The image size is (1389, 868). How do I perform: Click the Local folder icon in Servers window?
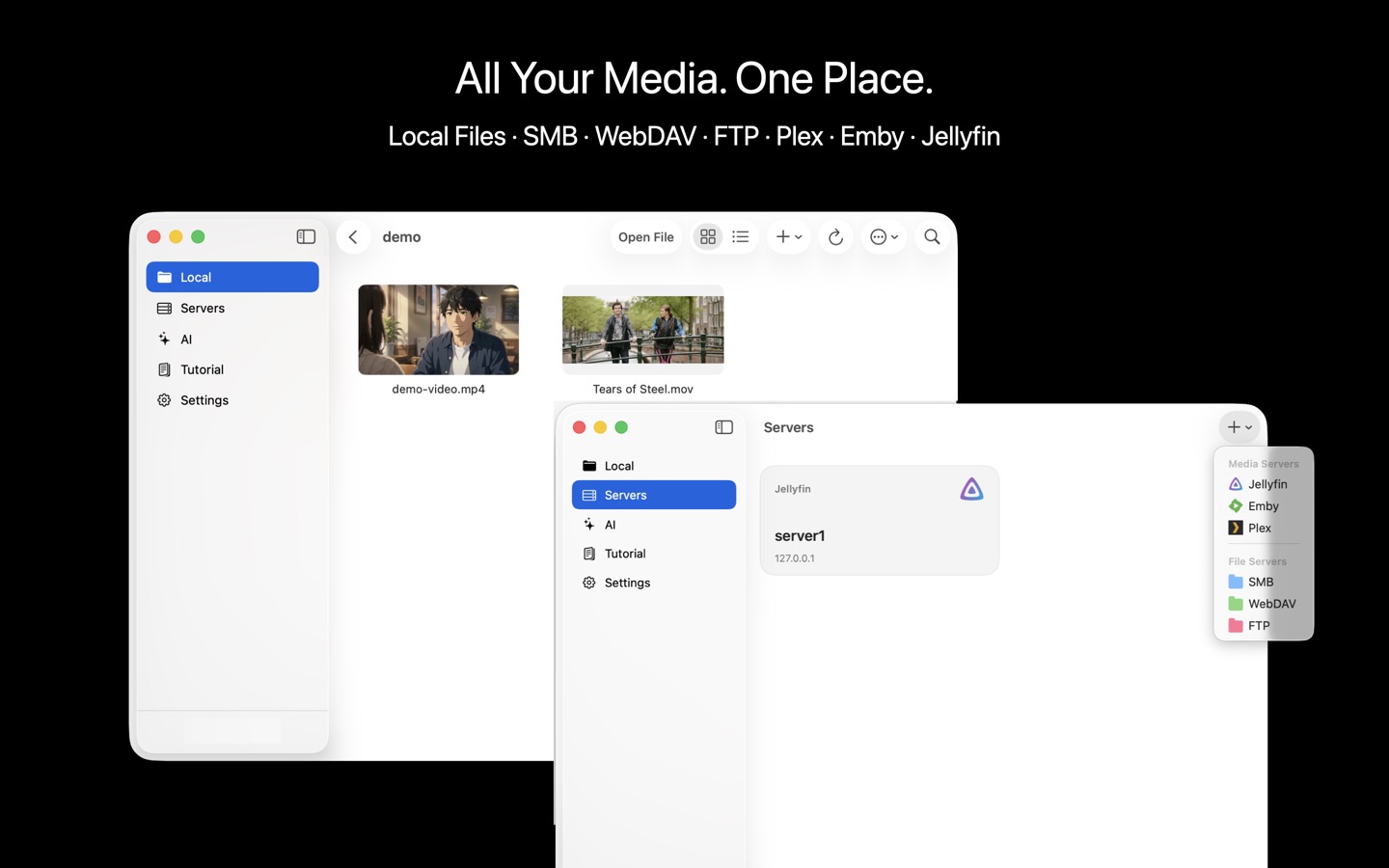click(589, 466)
